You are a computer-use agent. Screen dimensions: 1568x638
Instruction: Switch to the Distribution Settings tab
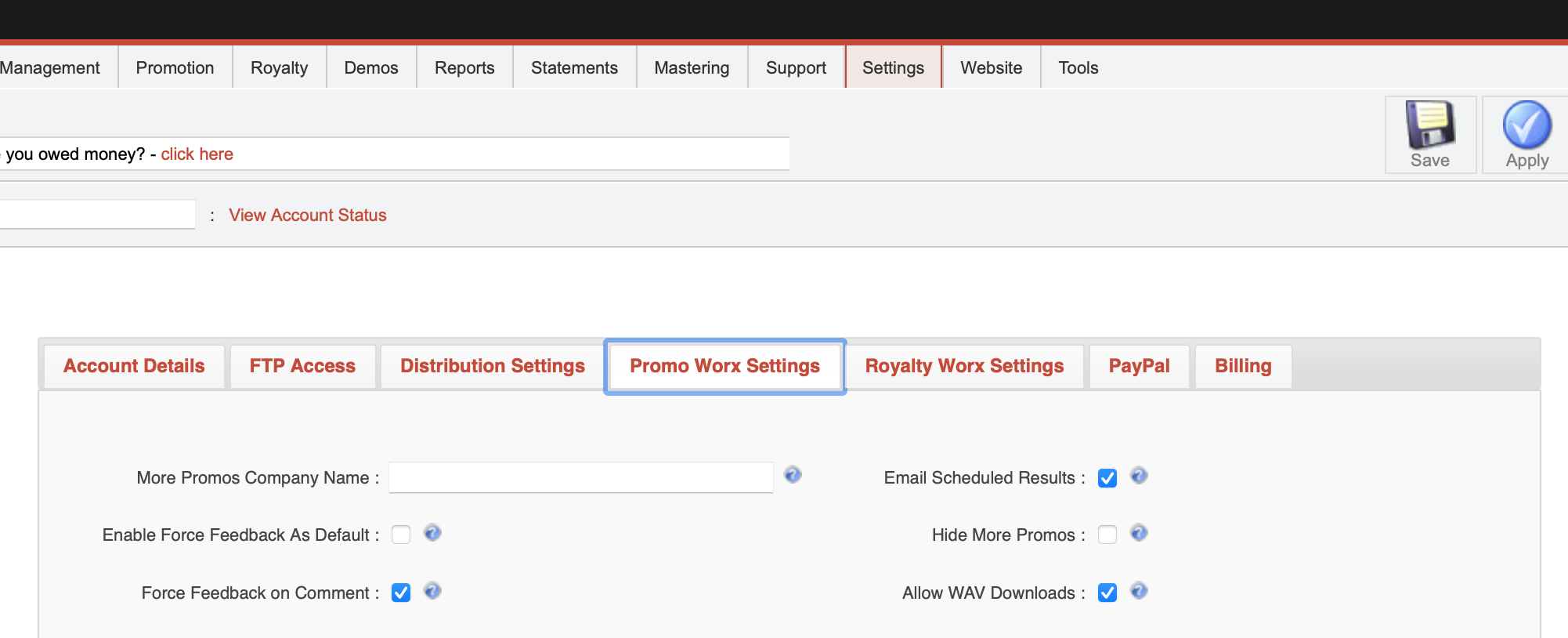pos(492,366)
